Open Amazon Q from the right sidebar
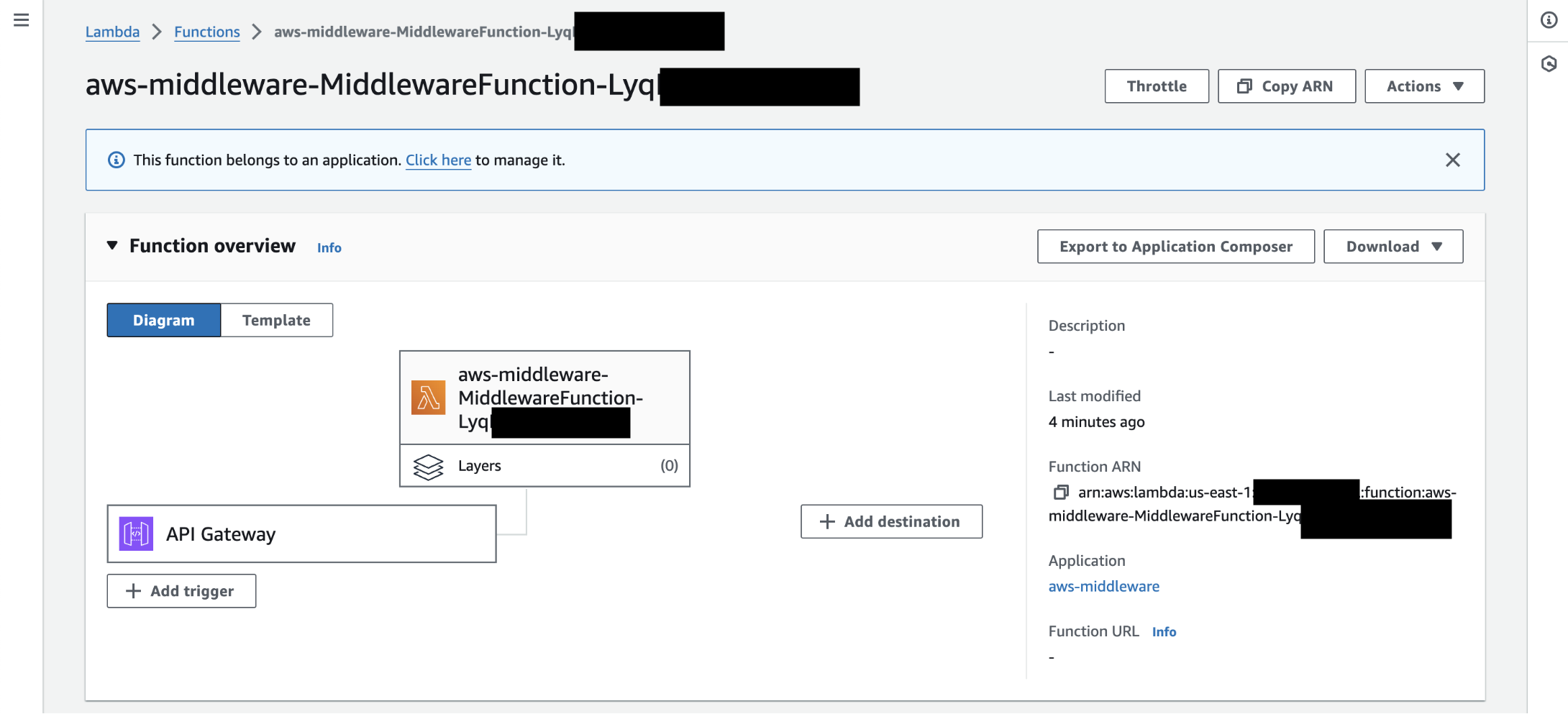The image size is (1568, 714). pos(1548,64)
